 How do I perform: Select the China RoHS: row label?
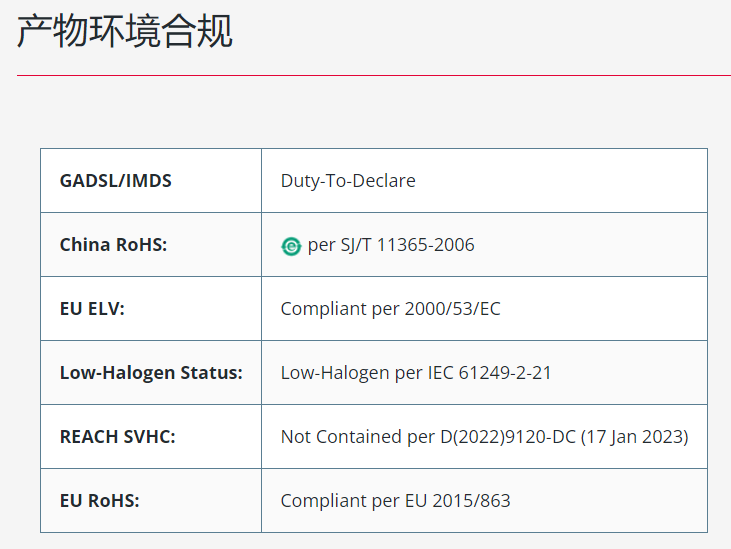pos(113,245)
